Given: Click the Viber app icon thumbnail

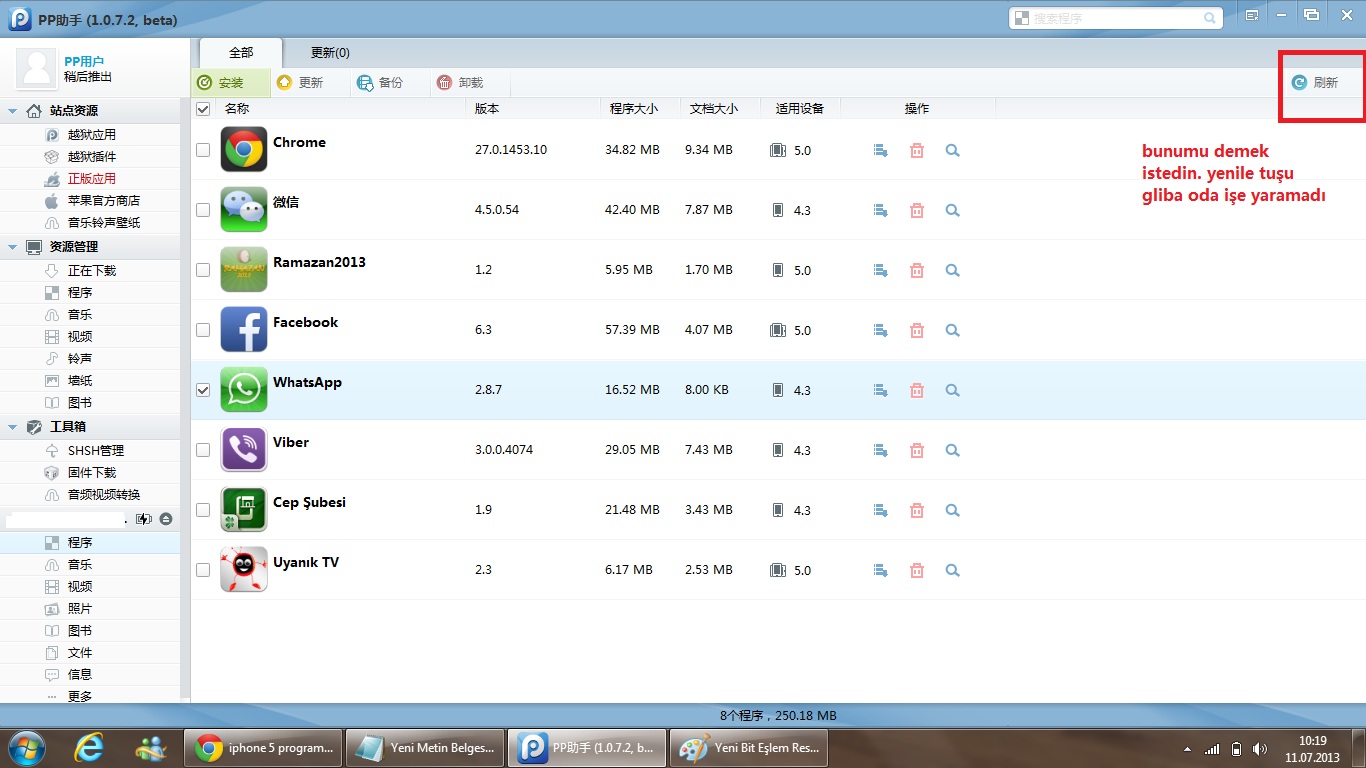Looking at the screenshot, I should click(244, 450).
